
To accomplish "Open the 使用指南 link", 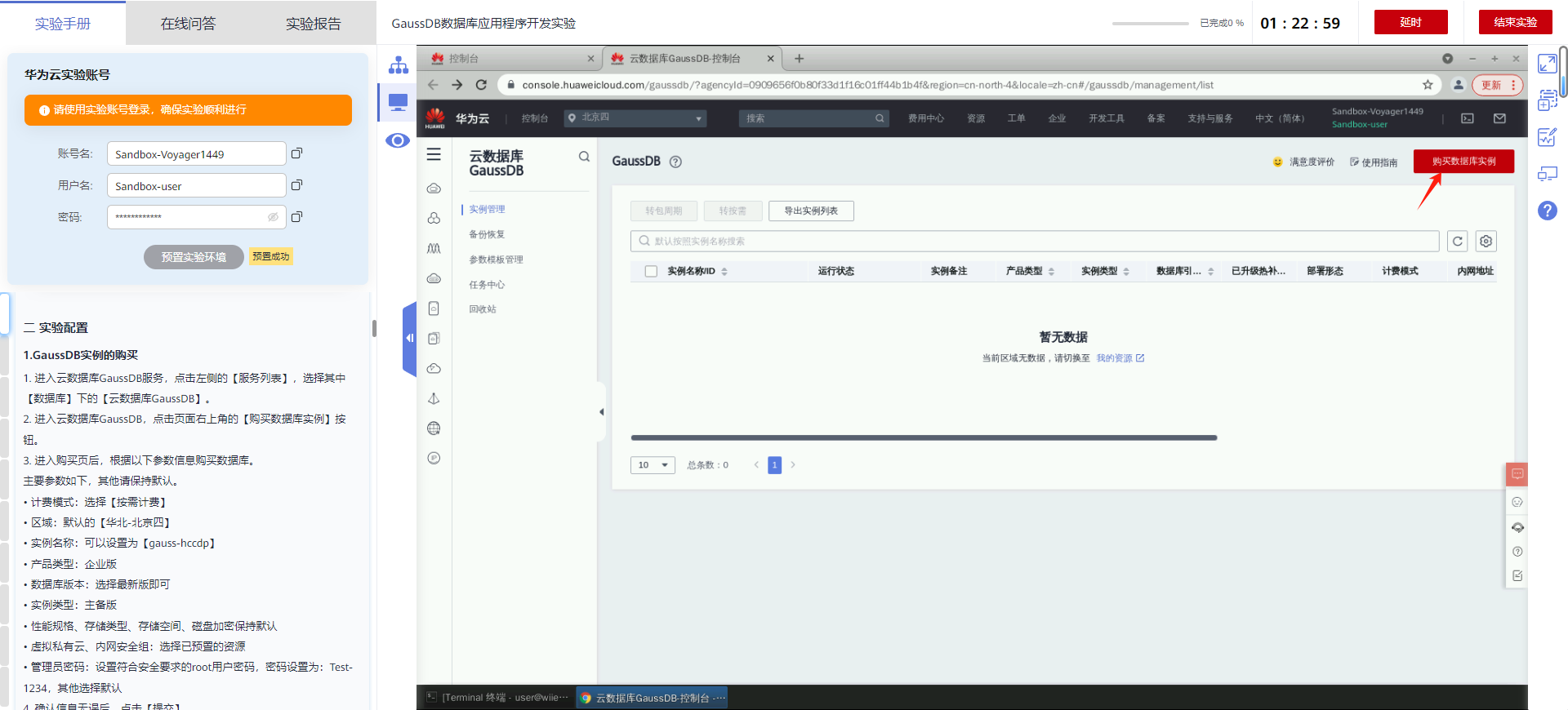I will pos(1374,162).
